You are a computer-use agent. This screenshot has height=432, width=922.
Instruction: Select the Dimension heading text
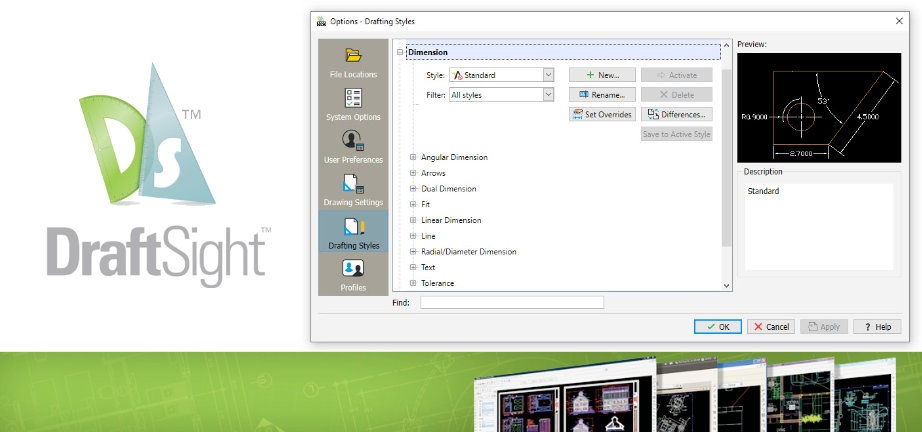click(427, 52)
